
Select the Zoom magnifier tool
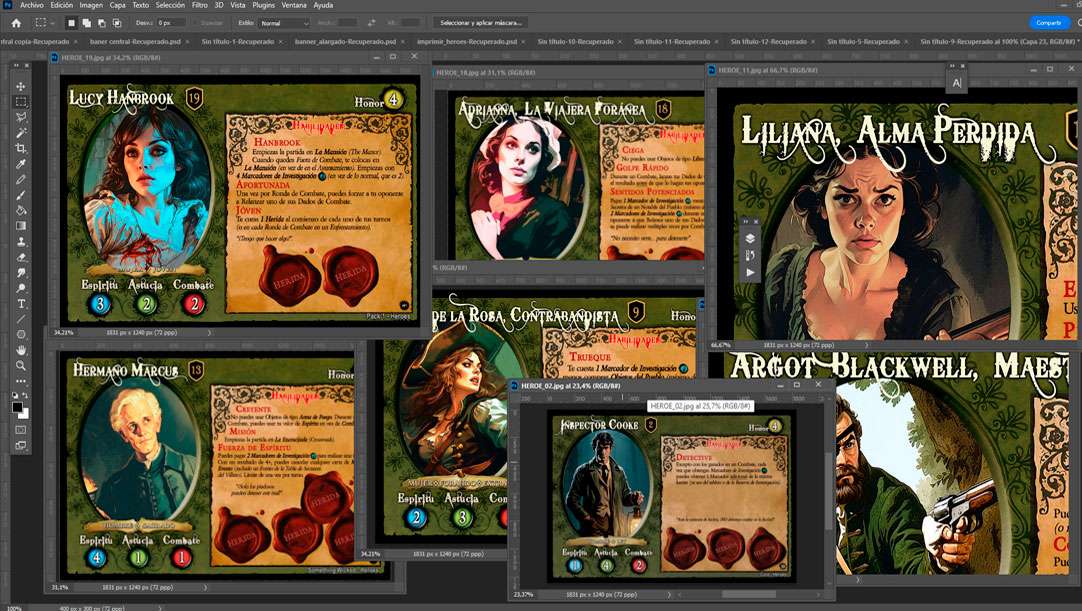20,366
